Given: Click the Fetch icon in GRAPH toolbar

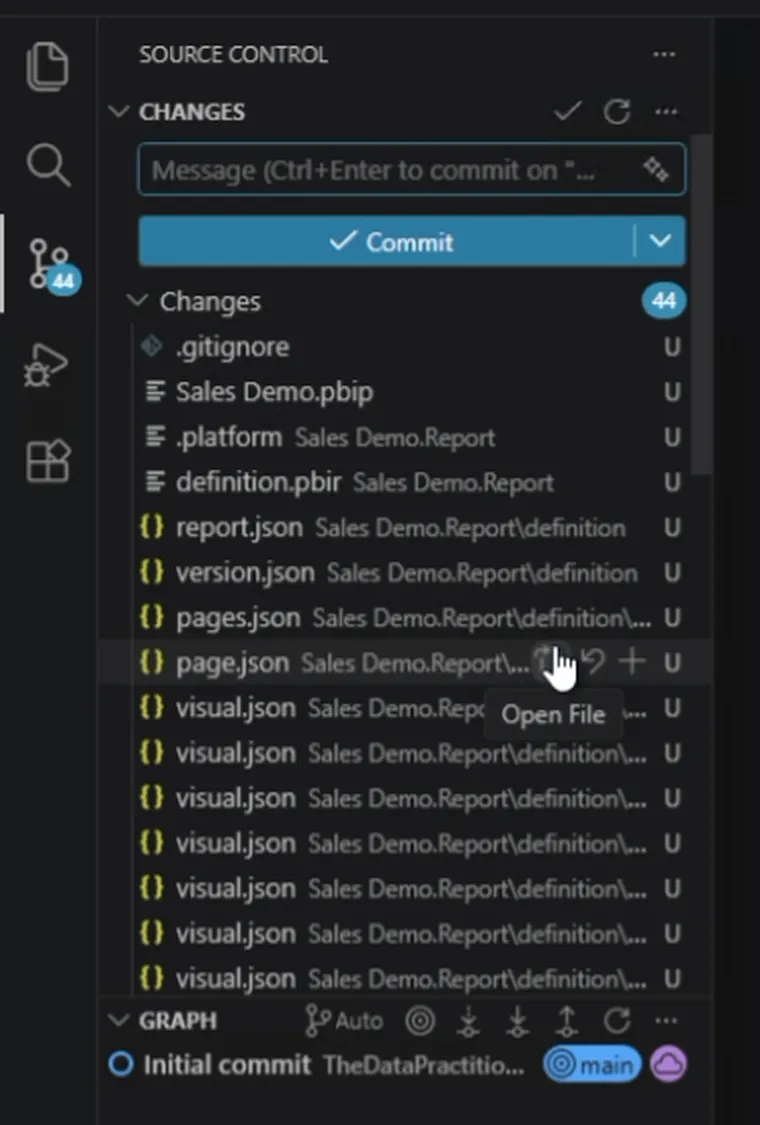Looking at the screenshot, I should [469, 1020].
